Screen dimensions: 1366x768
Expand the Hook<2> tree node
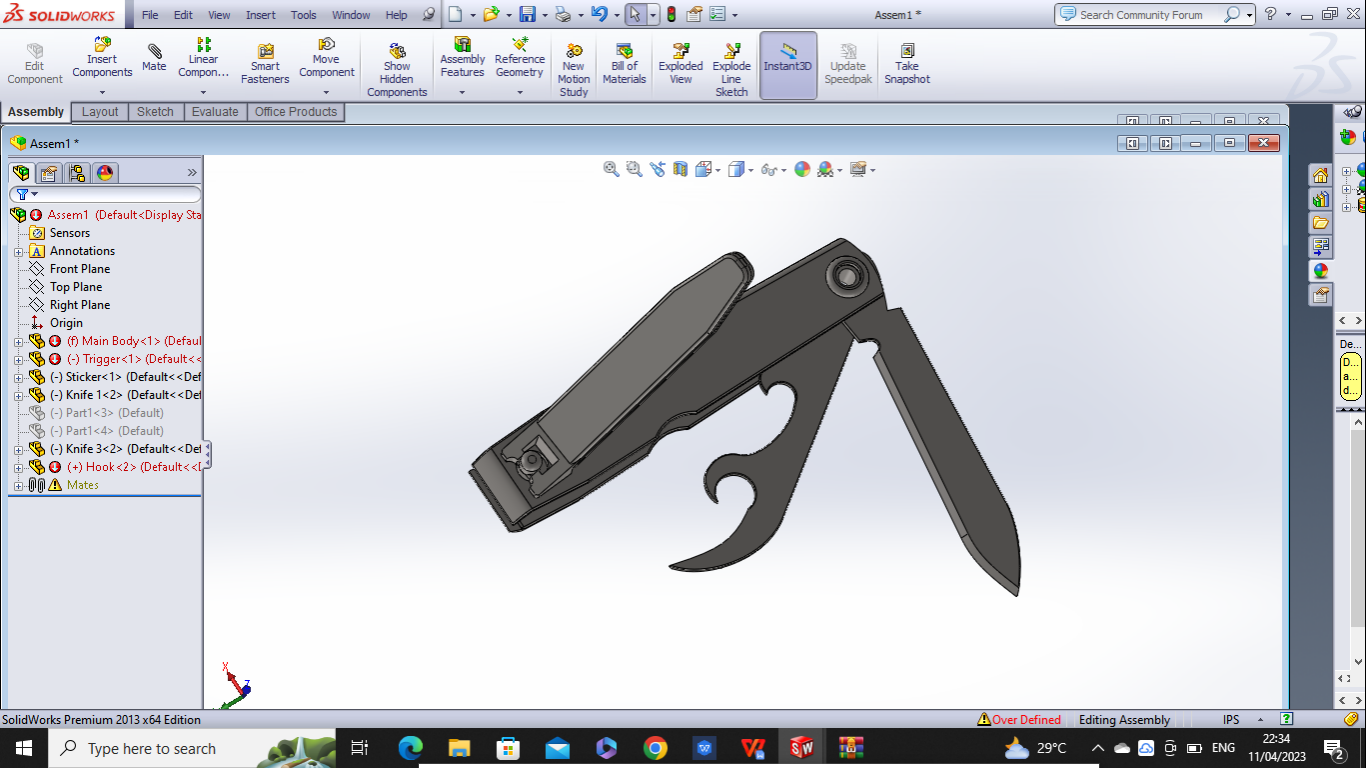coord(18,467)
